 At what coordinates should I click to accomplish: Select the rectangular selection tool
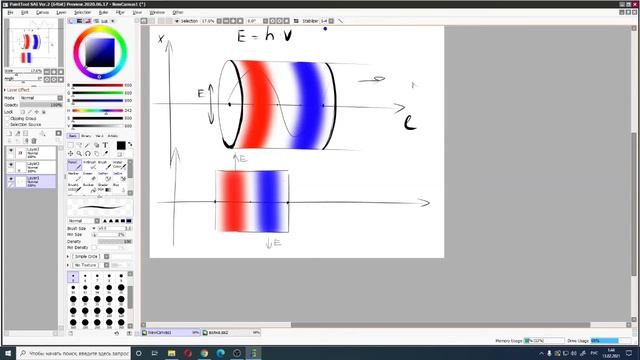click(71, 145)
